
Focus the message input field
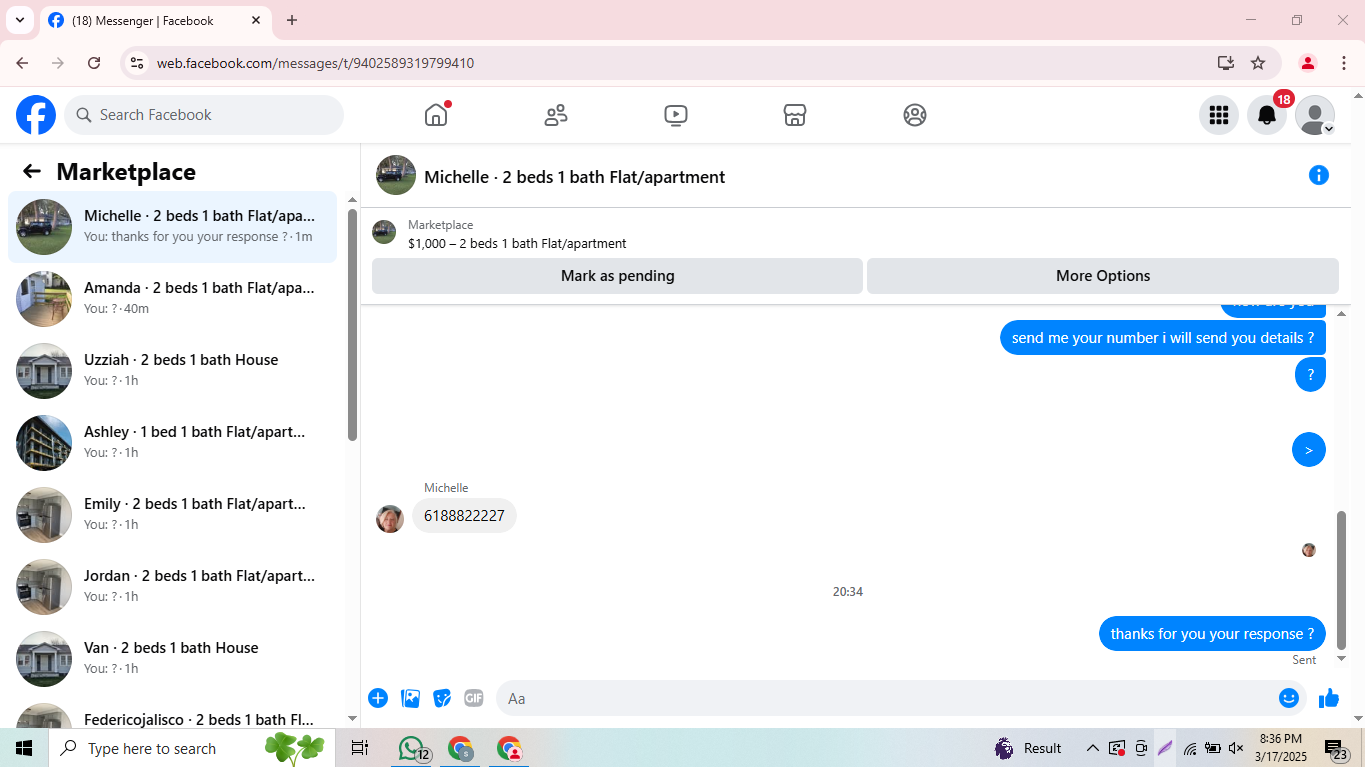888,698
